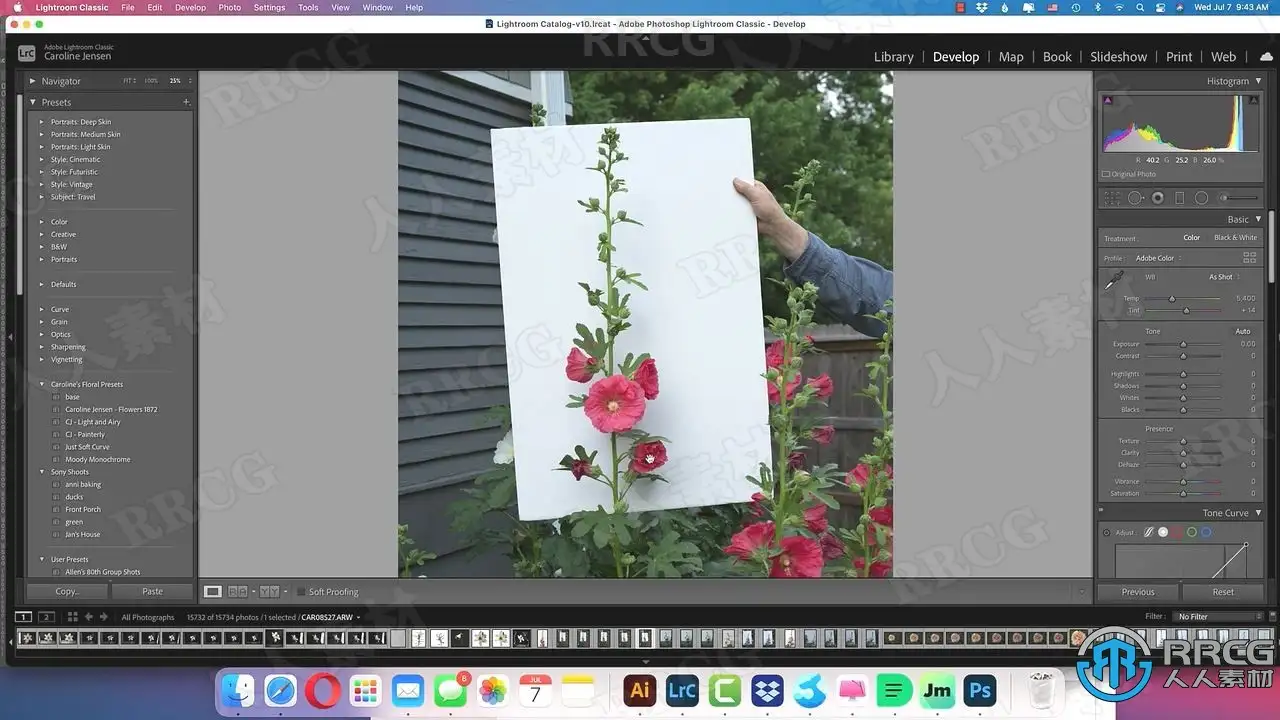The width and height of the screenshot is (1280, 720).
Task: Open the Develop menu in menu bar
Action: pyautogui.click(x=190, y=7)
